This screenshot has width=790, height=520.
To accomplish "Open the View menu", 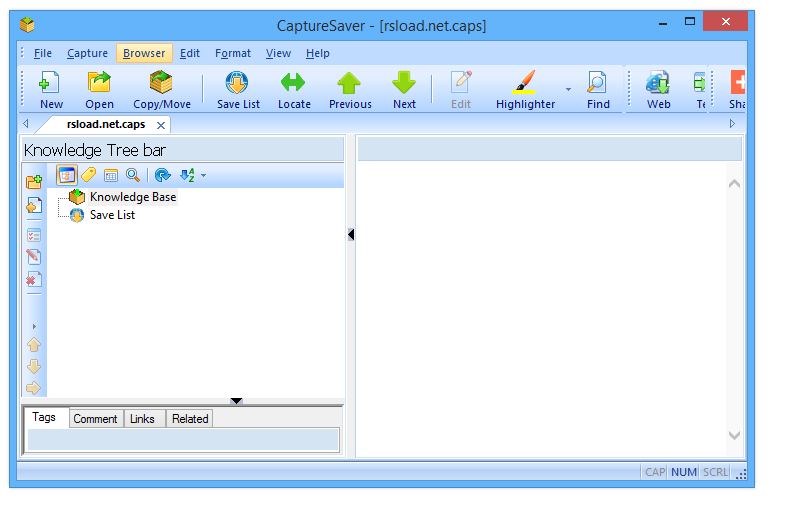I will tap(278, 53).
